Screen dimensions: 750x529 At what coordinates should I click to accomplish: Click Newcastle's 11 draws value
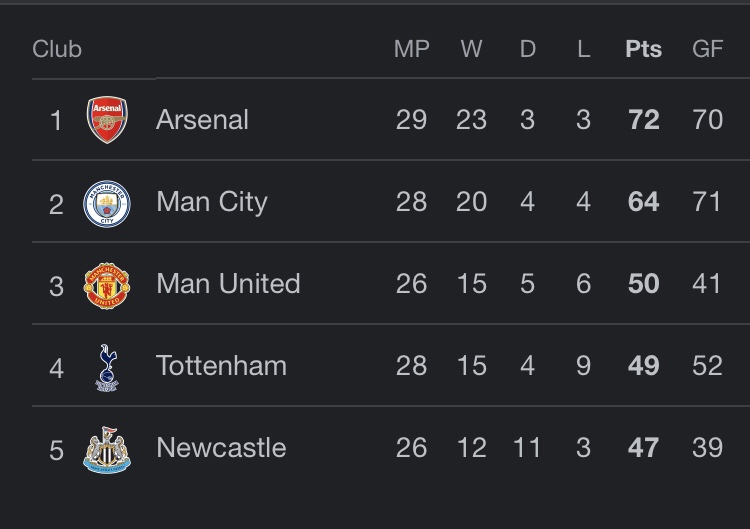point(527,448)
